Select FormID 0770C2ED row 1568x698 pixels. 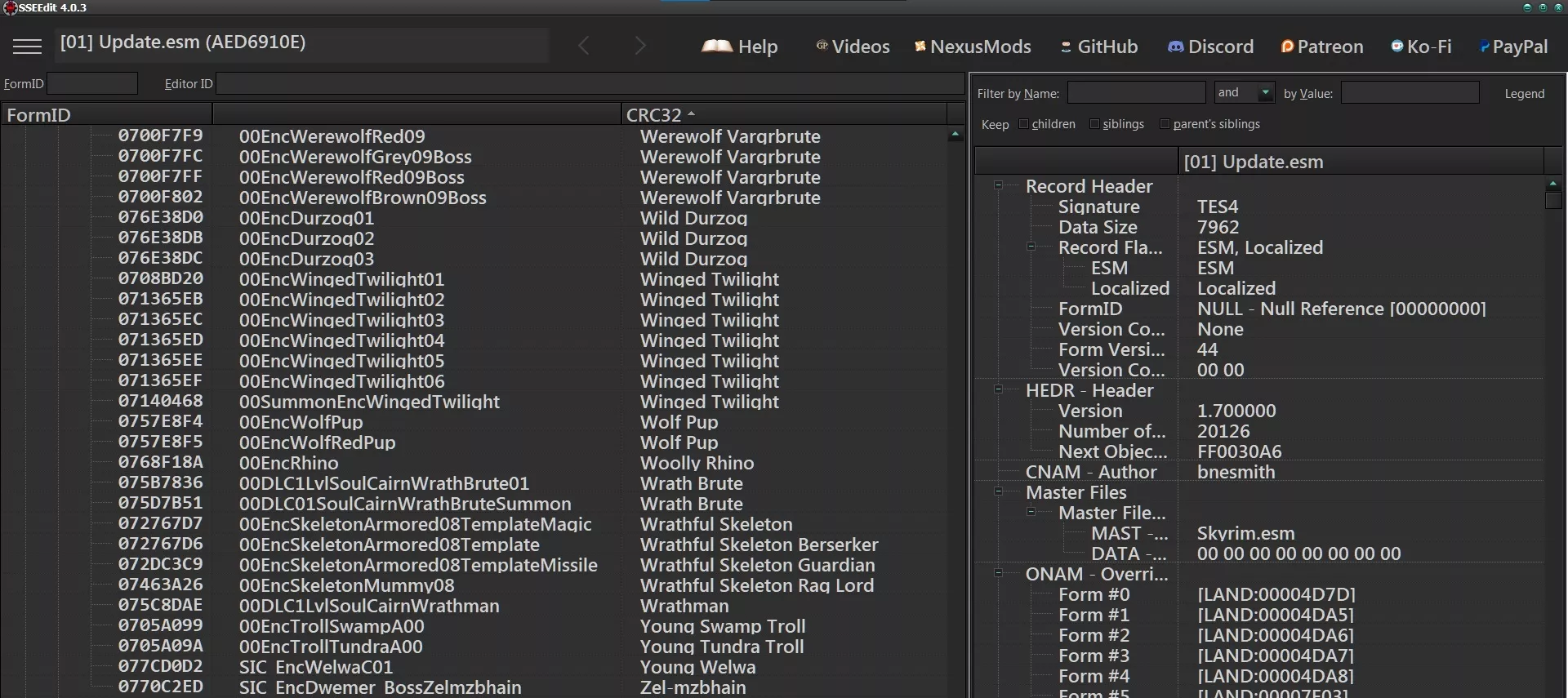point(160,687)
